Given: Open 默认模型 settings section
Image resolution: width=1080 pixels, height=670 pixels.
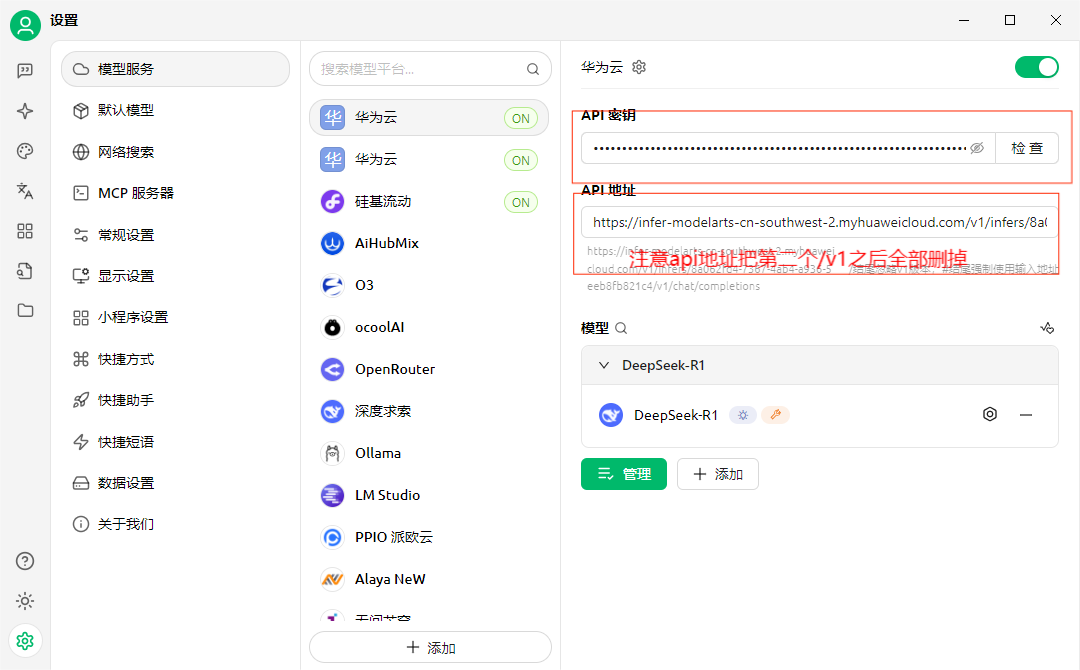Looking at the screenshot, I should pyautogui.click(x=176, y=110).
